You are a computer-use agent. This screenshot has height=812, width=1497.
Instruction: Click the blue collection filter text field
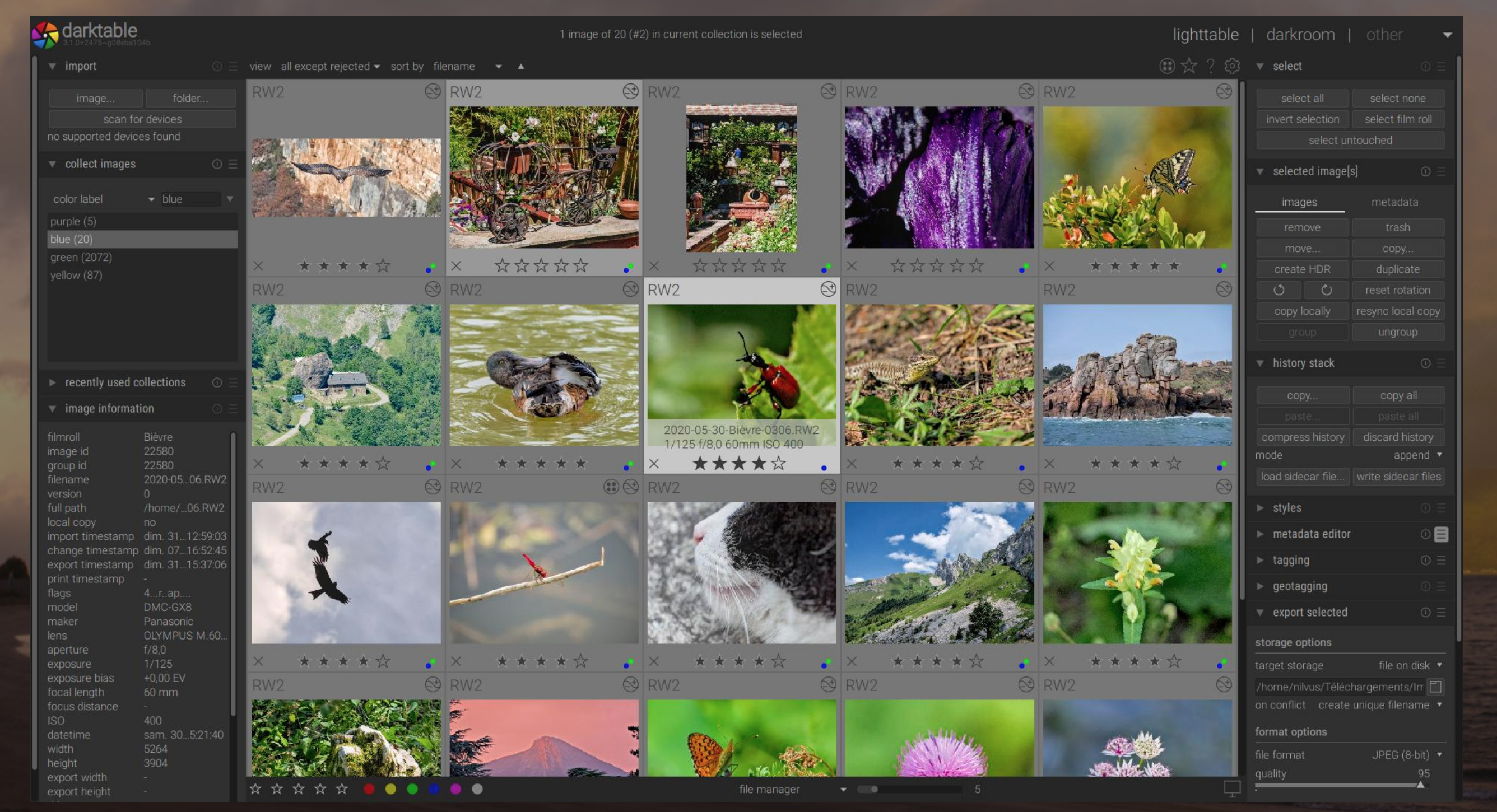tap(190, 199)
